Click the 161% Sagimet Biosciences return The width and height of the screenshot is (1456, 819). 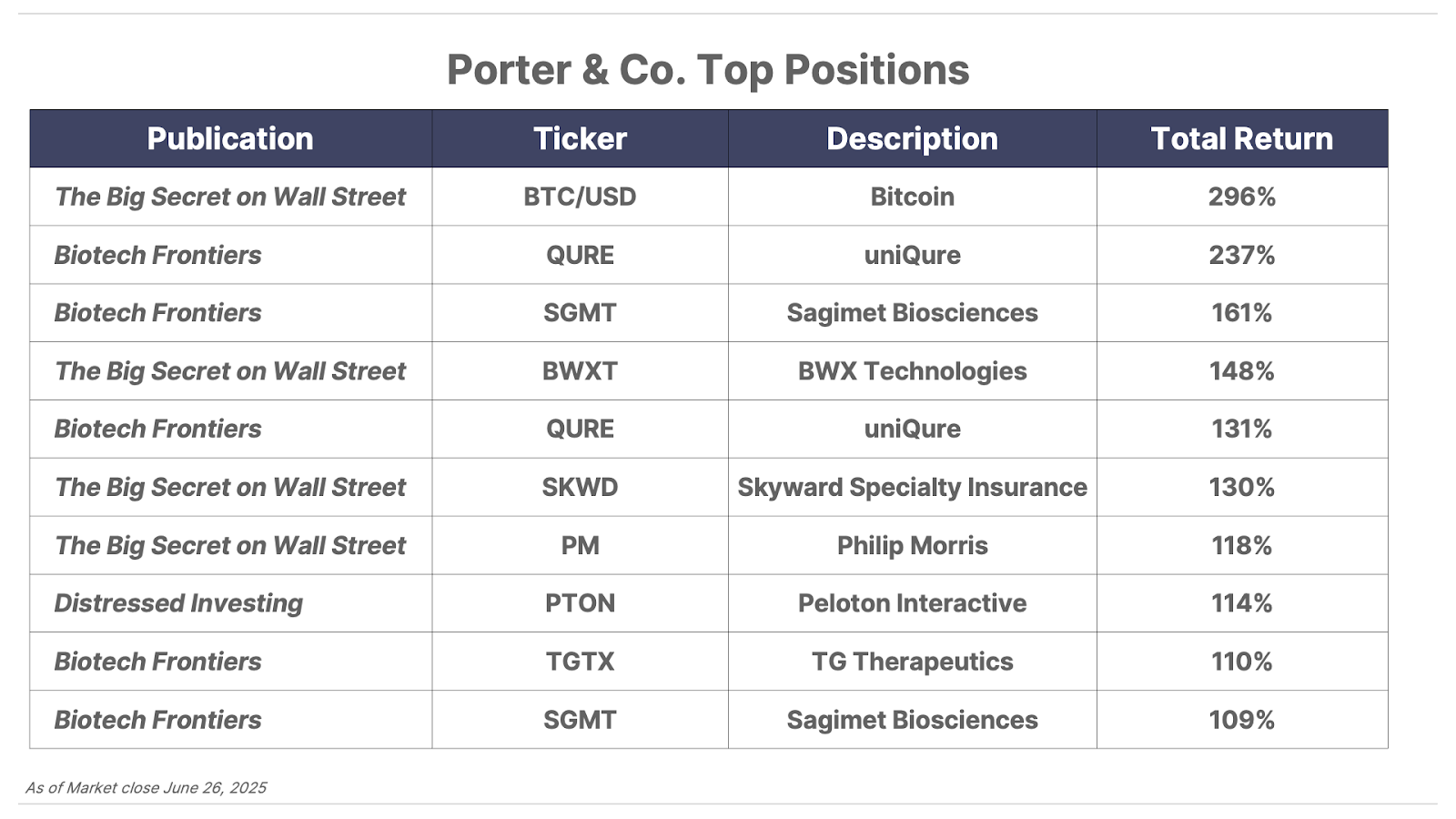click(x=1242, y=313)
